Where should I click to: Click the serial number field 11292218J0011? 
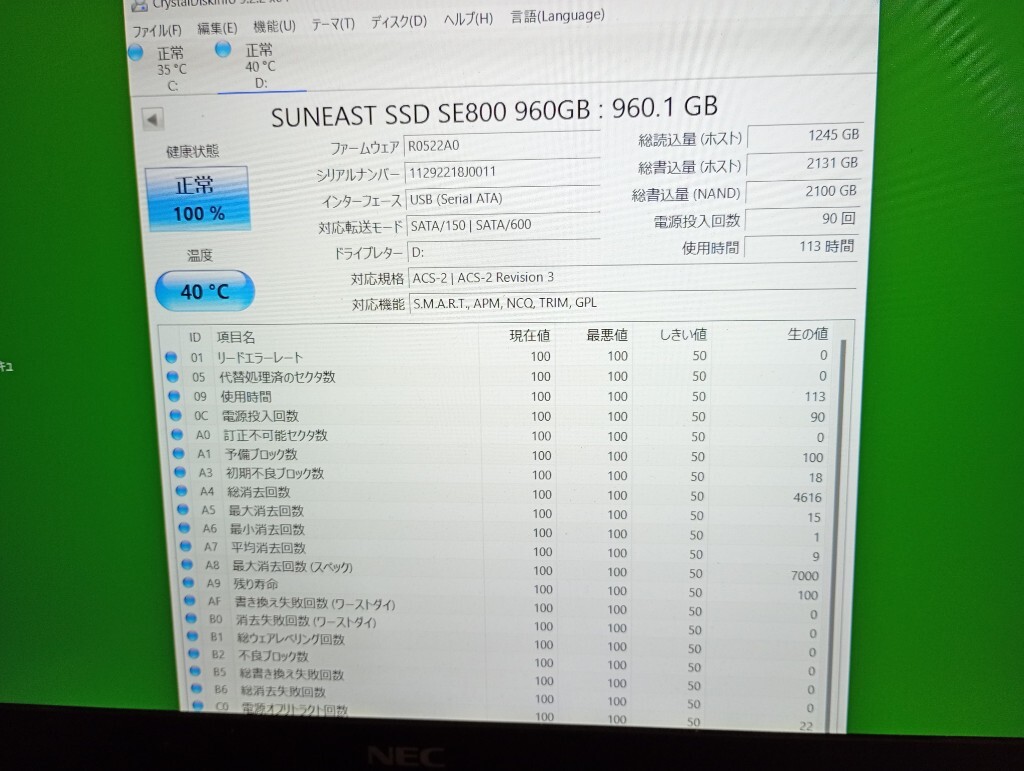[502, 172]
